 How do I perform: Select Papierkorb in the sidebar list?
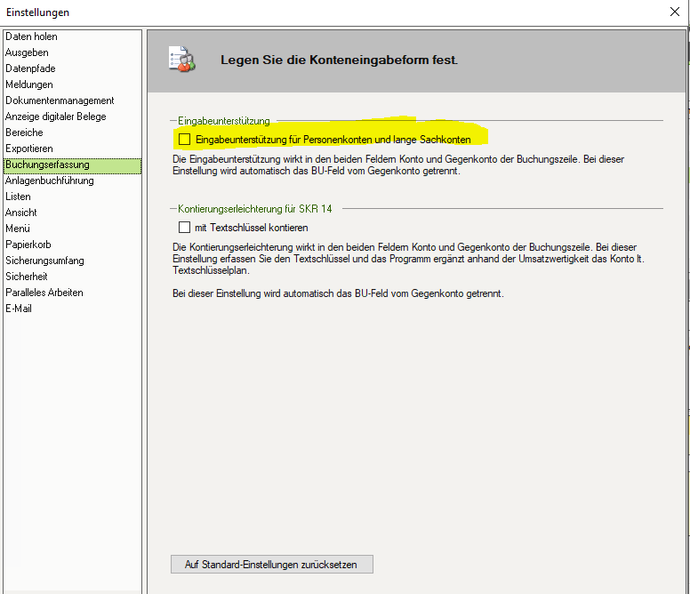click(28, 245)
